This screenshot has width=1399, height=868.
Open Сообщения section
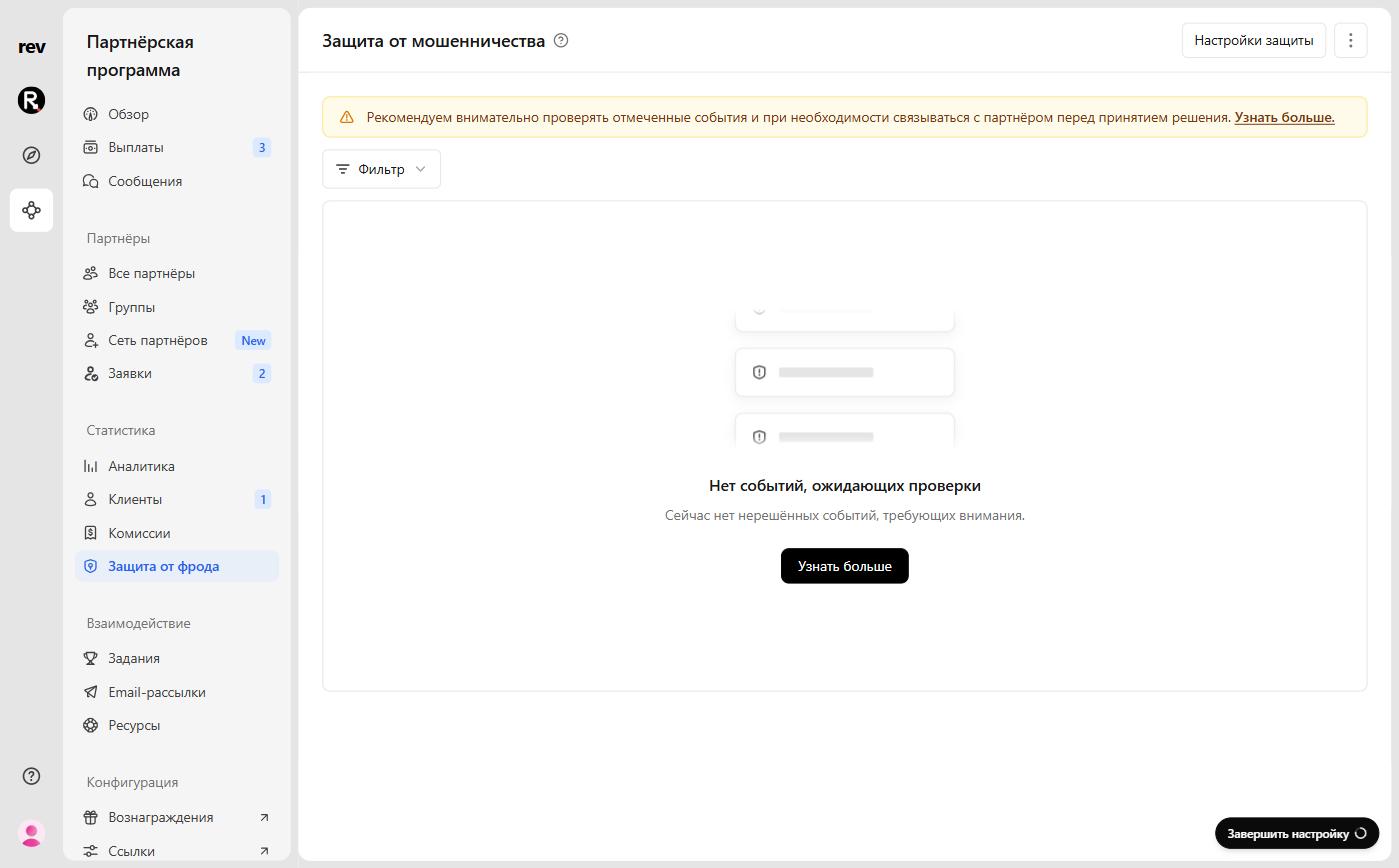tap(177, 181)
